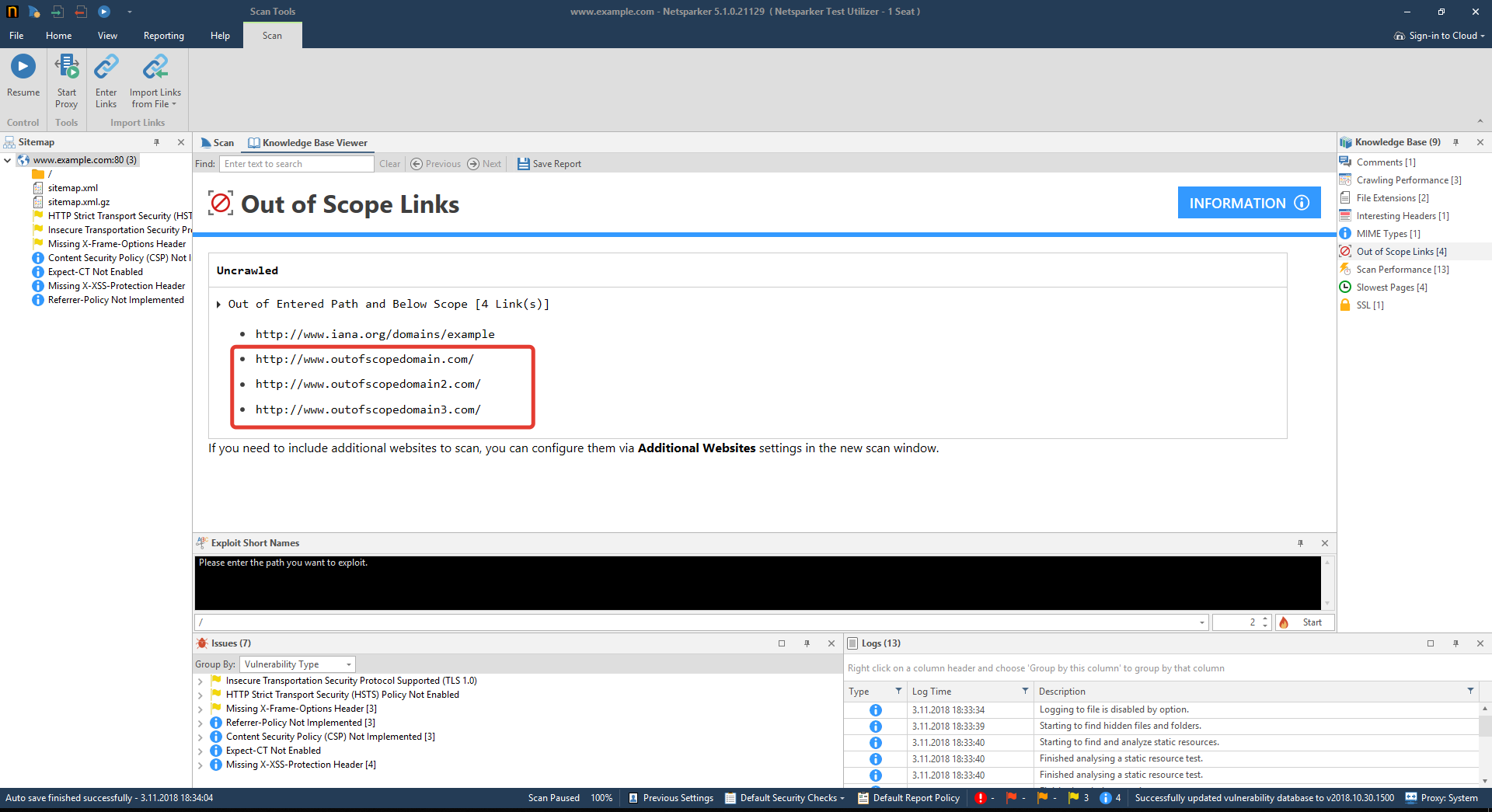Image resolution: width=1492 pixels, height=812 pixels.
Task: Open MIME Types in Knowledge Base
Action: point(1388,234)
